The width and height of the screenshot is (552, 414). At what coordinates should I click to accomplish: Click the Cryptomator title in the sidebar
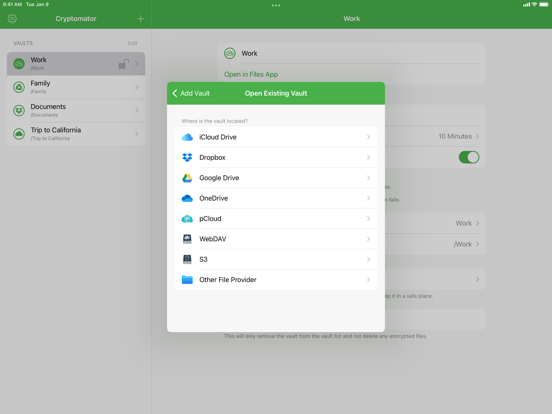pyautogui.click(x=76, y=19)
